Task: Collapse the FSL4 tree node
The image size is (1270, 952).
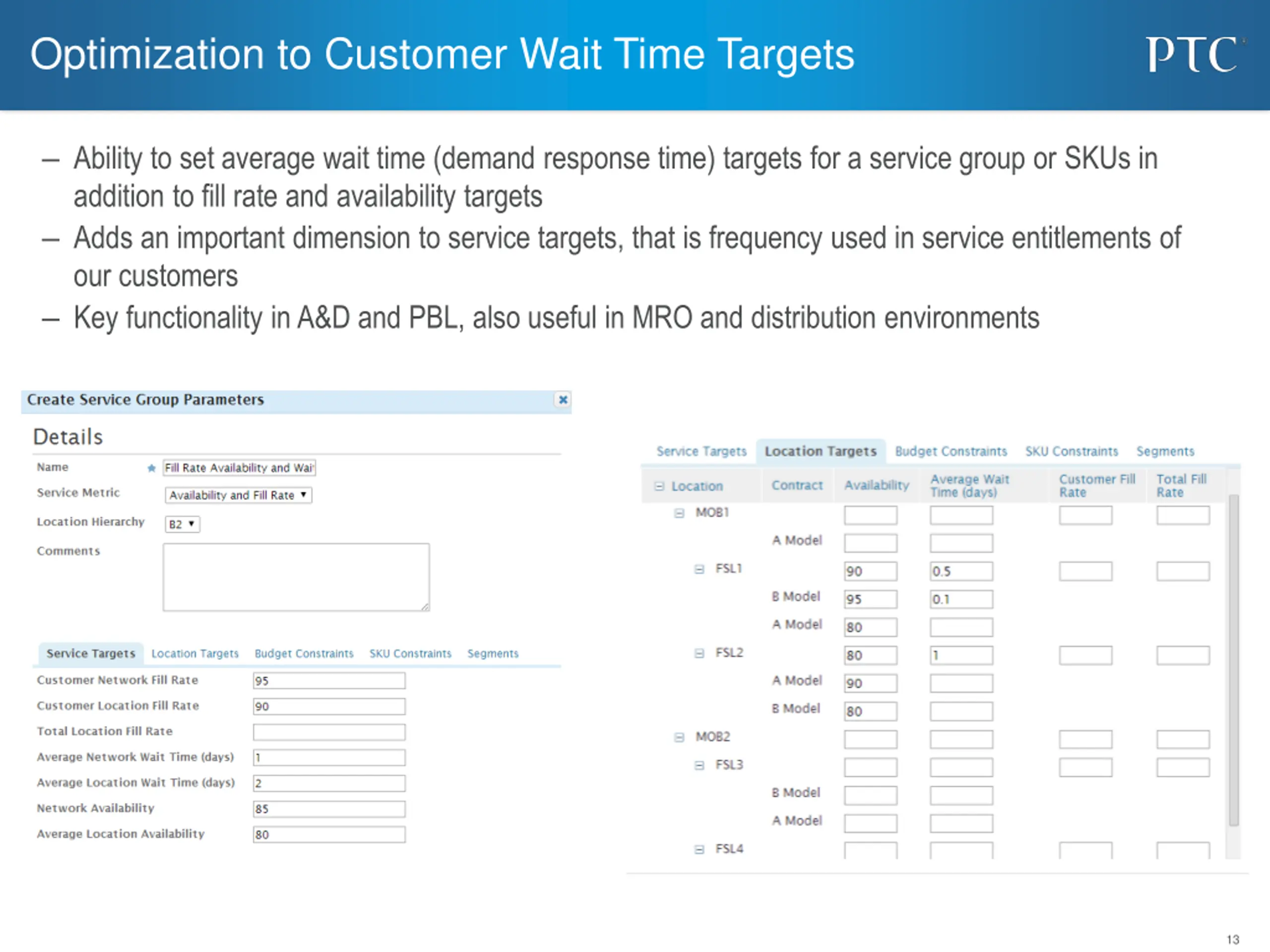Action: tap(698, 849)
